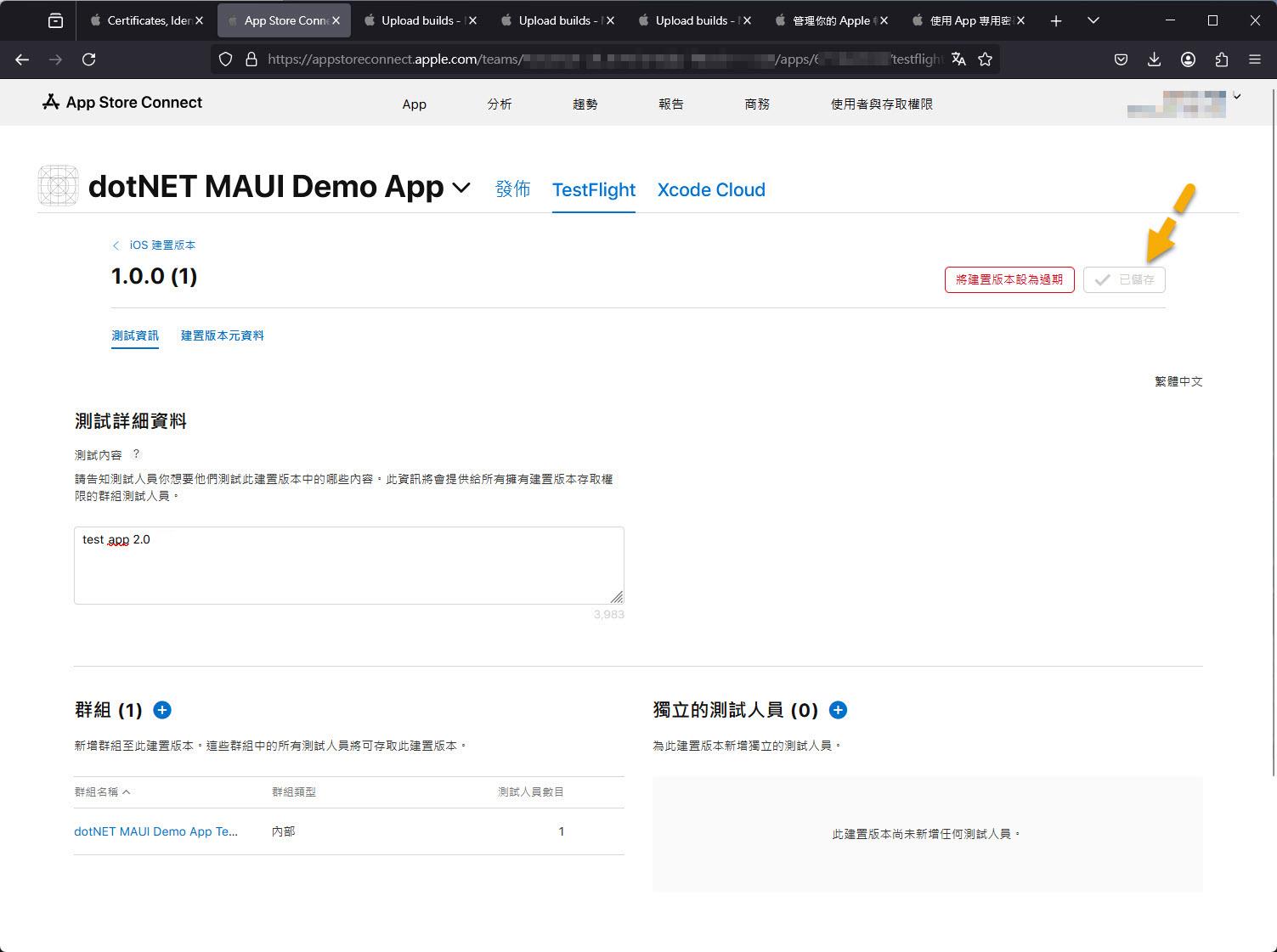Open the 發佈 tab
1277x952 pixels.
click(x=513, y=189)
